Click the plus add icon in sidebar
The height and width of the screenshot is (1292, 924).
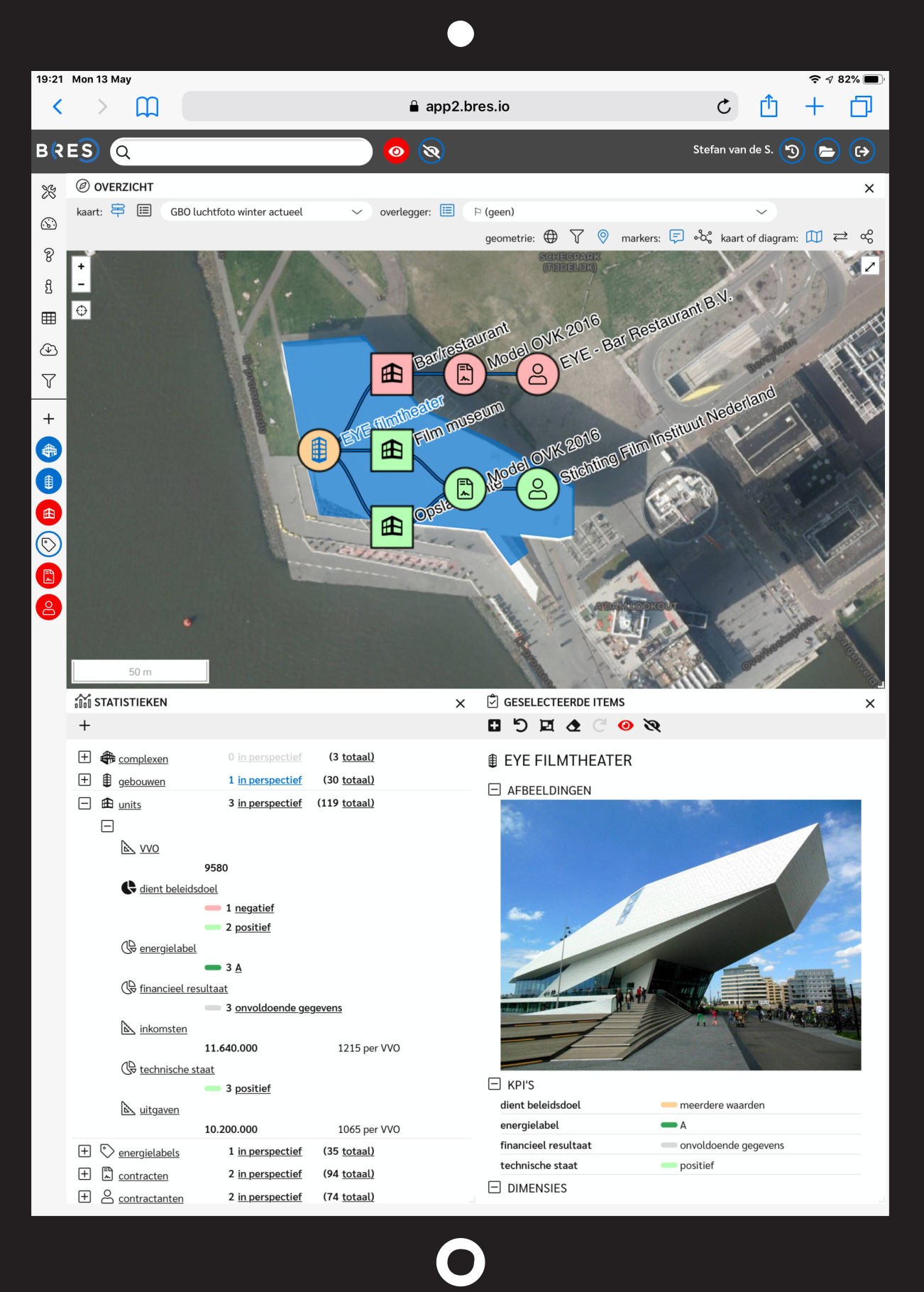click(x=49, y=419)
